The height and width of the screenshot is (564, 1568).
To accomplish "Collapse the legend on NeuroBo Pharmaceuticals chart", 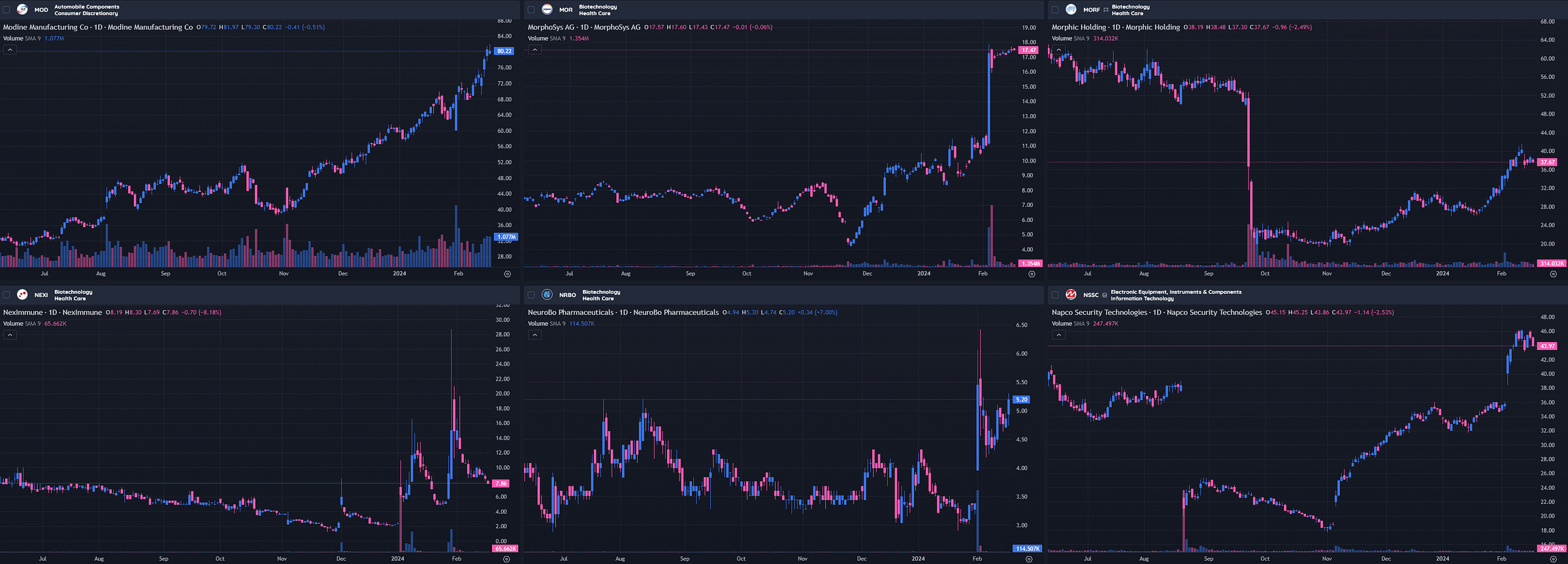I will point(534,335).
